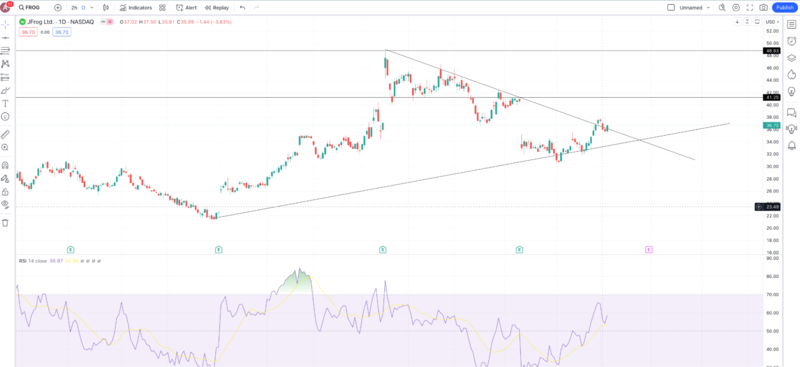The width and height of the screenshot is (800, 367).
Task: Toggle stay in drawing mode
Action: (5, 179)
